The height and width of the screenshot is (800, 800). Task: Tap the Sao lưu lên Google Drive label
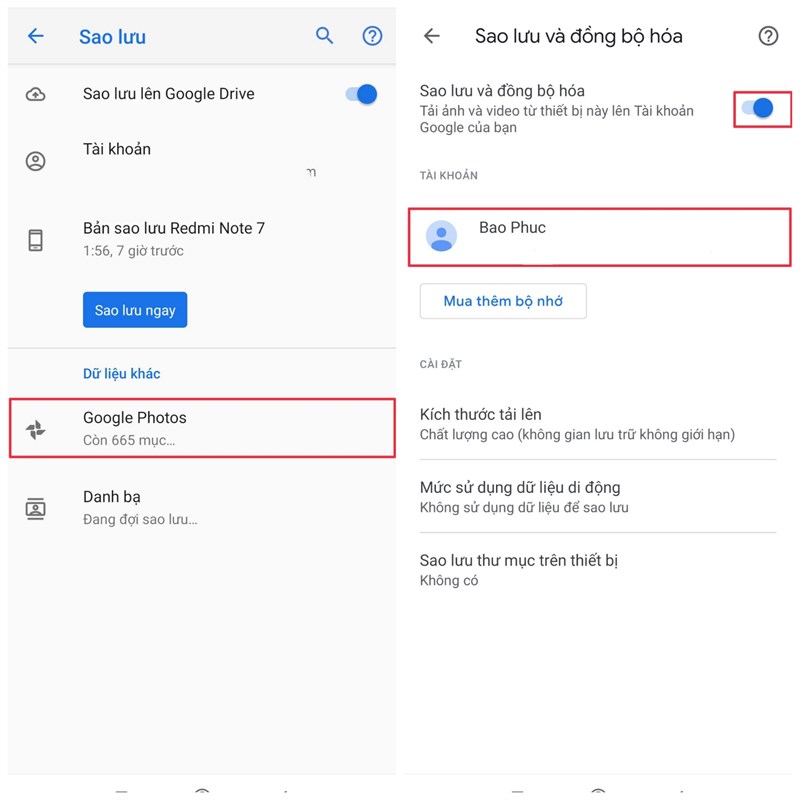tap(168, 94)
